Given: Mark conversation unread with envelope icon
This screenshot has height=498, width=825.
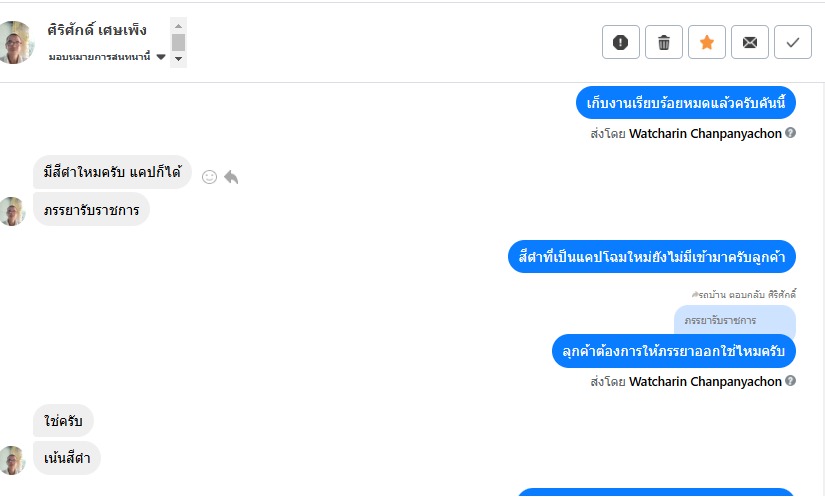Looking at the screenshot, I should (x=750, y=42).
